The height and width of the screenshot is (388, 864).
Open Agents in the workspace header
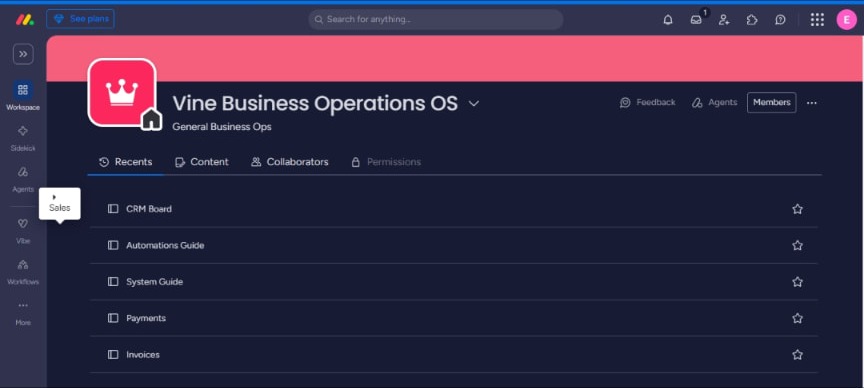pos(715,103)
